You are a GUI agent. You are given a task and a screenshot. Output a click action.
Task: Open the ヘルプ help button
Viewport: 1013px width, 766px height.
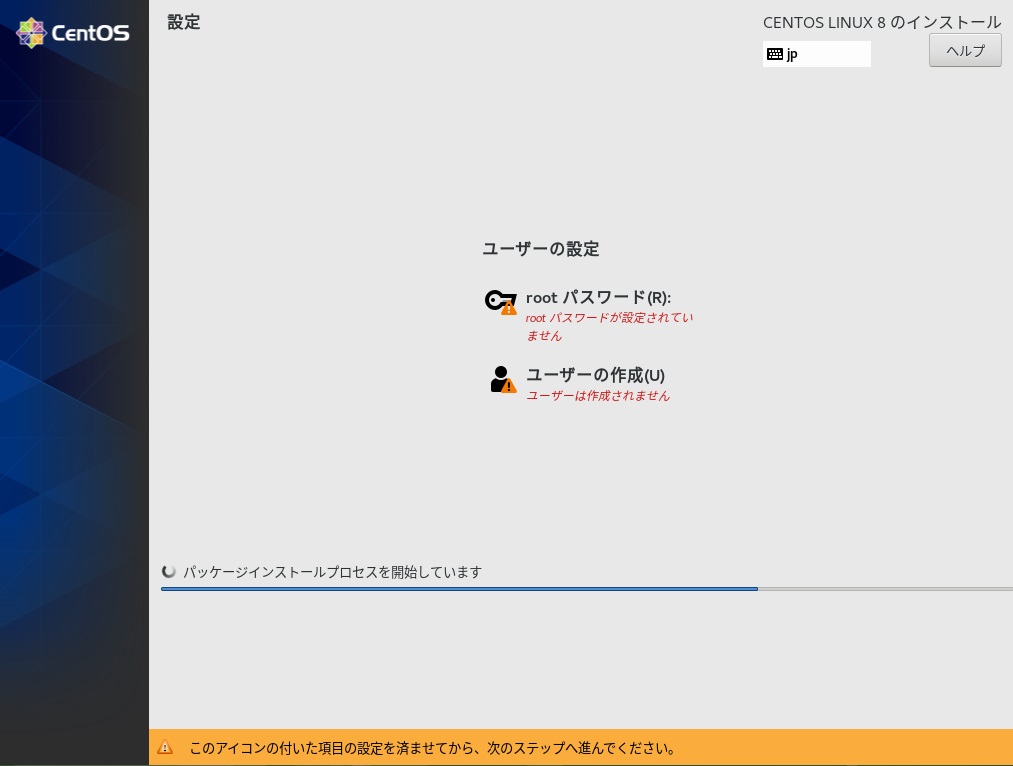965,50
